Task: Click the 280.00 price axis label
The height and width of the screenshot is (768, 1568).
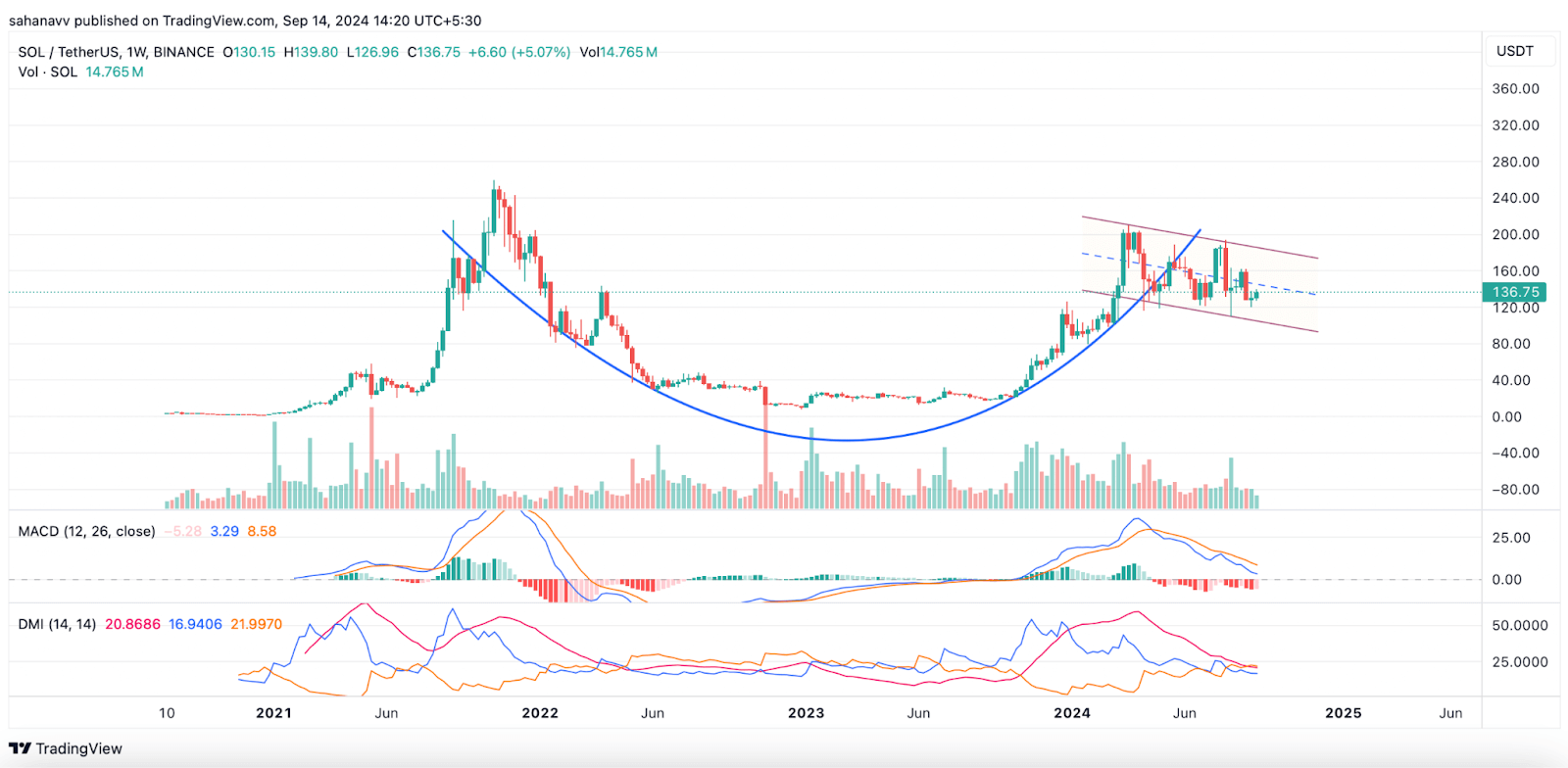Action: click(x=1515, y=162)
